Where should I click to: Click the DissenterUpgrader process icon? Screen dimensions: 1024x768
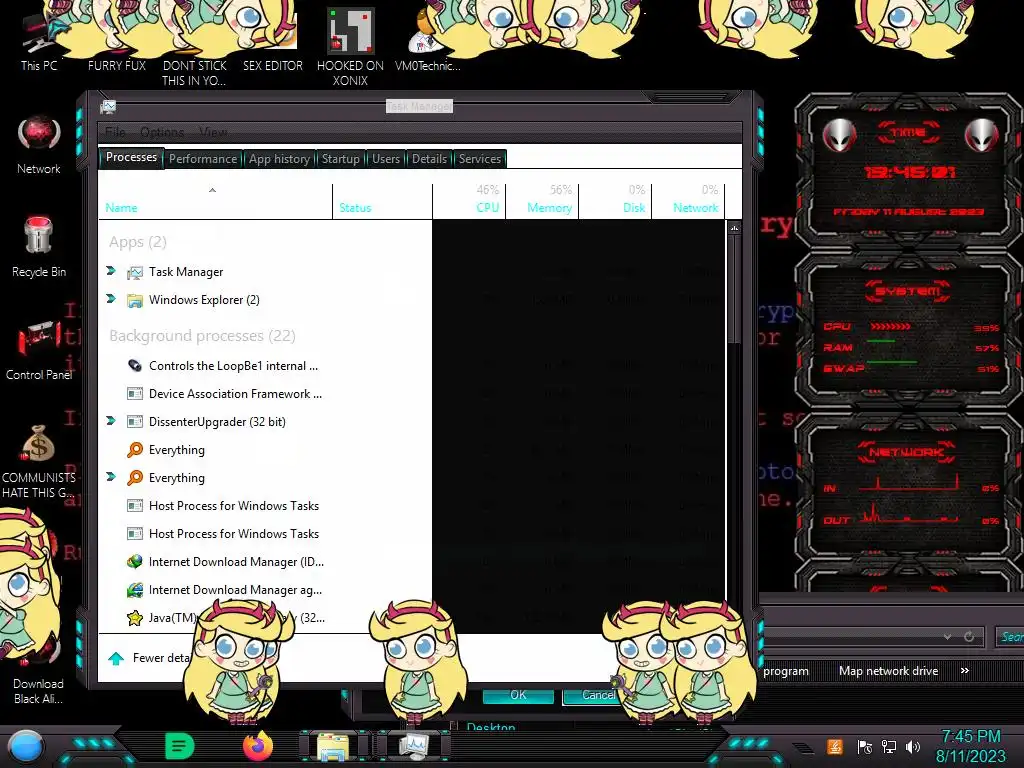[x=135, y=422]
